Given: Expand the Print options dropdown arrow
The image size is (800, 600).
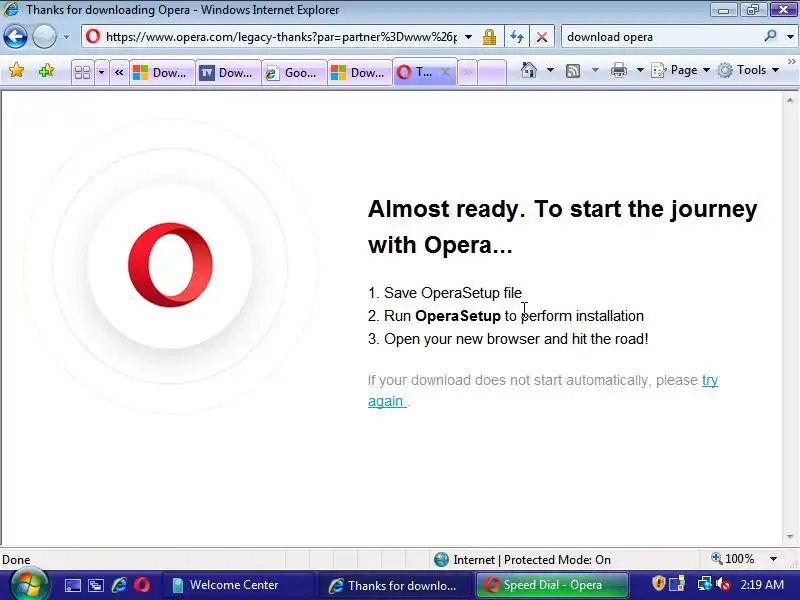Looking at the screenshot, I should pyautogui.click(x=640, y=70).
